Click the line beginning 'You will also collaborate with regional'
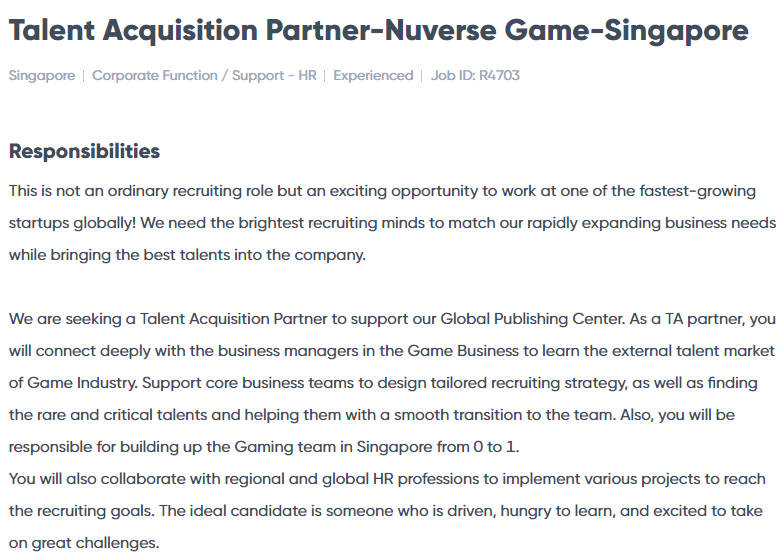Screen dimensions: 778x555 (x=387, y=479)
